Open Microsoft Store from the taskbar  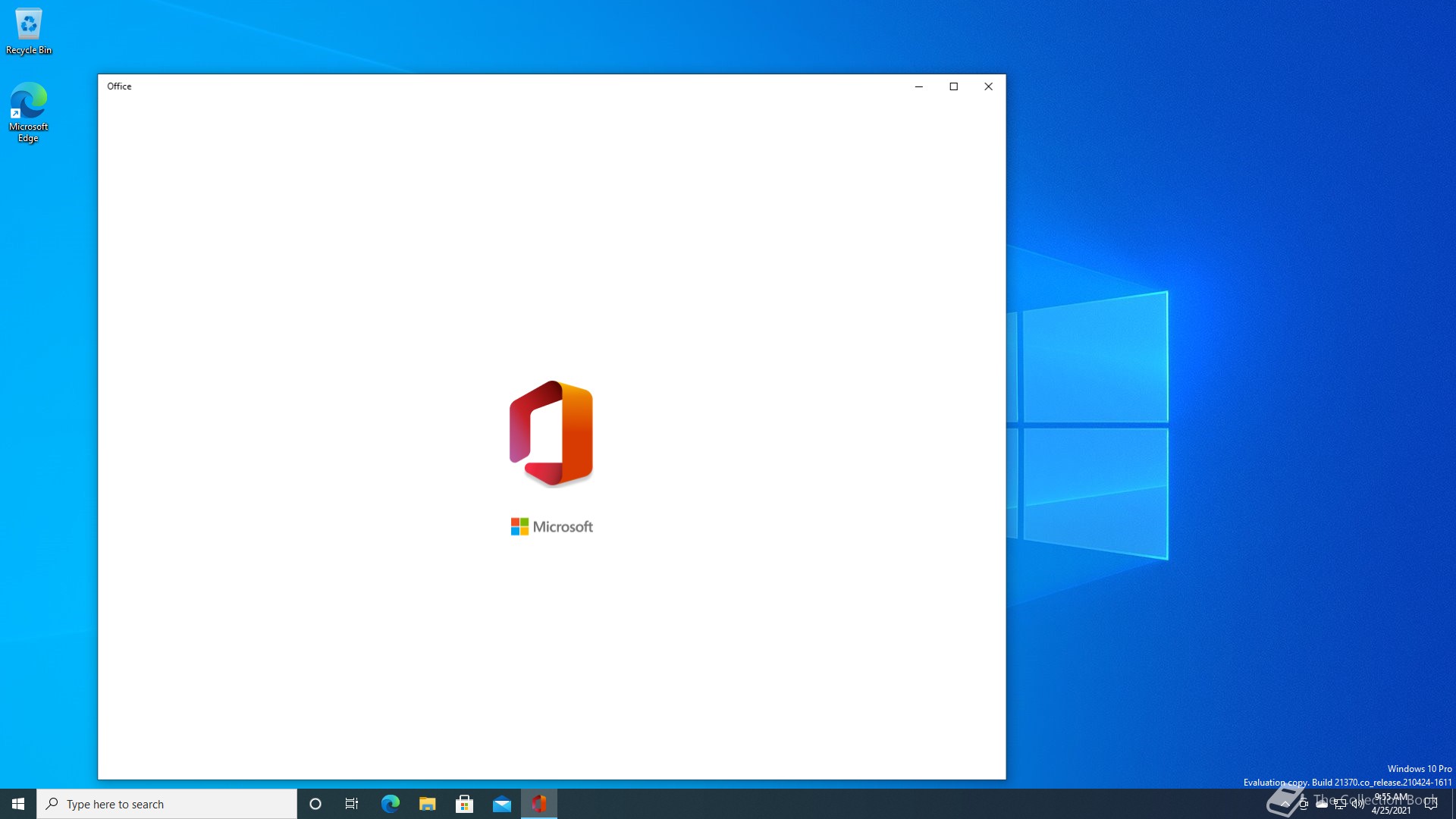click(464, 804)
